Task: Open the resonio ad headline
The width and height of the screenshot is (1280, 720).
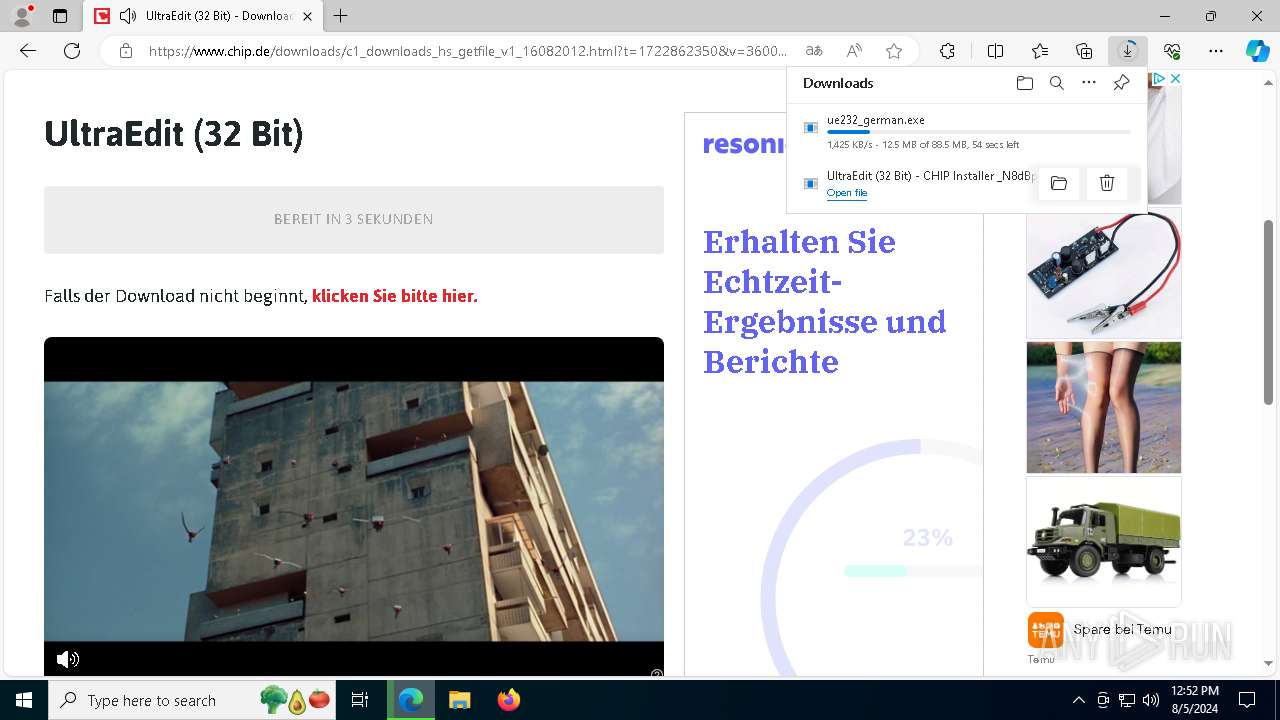Action: (x=825, y=302)
